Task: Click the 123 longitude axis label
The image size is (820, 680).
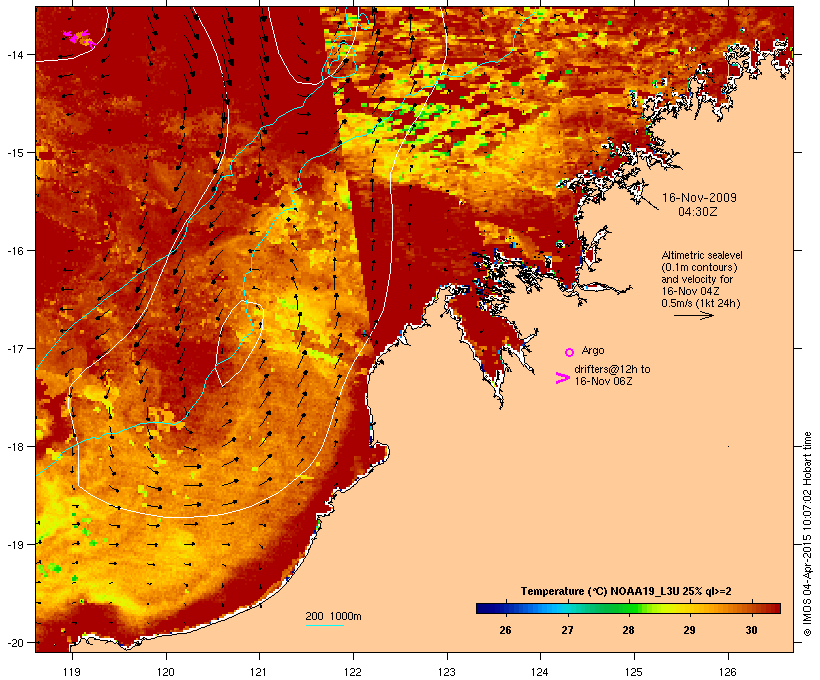Action: [x=447, y=672]
